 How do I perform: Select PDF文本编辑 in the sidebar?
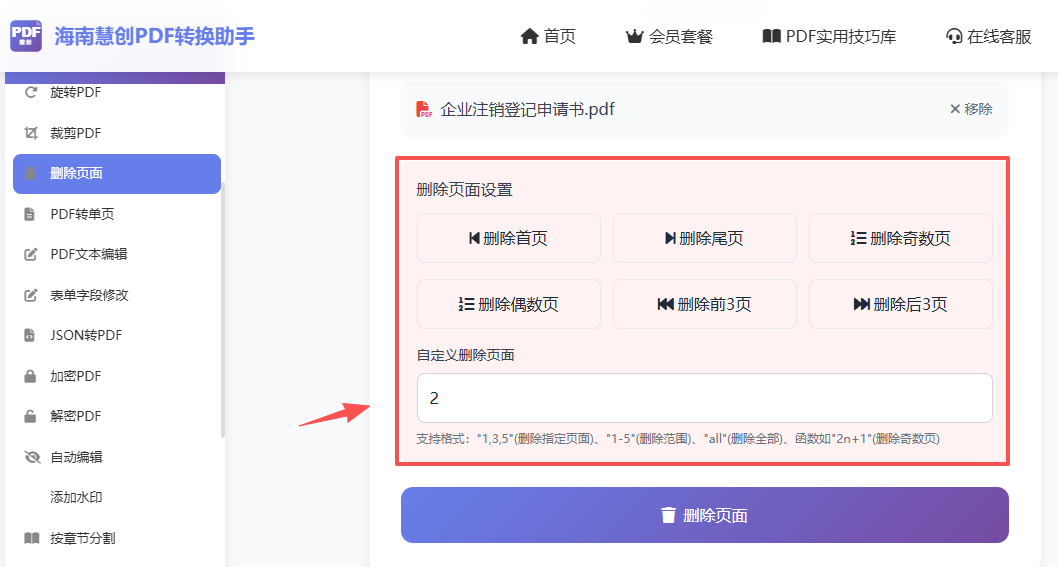117,254
